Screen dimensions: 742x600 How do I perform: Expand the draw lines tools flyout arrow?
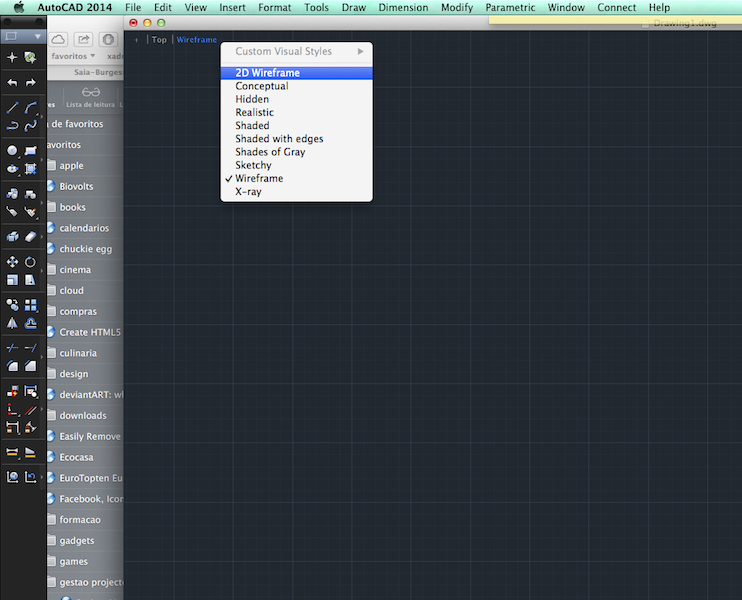pos(42,116)
